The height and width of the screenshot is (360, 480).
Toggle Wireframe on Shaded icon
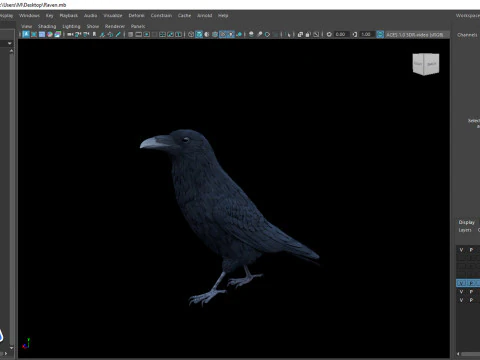[x=215, y=34]
